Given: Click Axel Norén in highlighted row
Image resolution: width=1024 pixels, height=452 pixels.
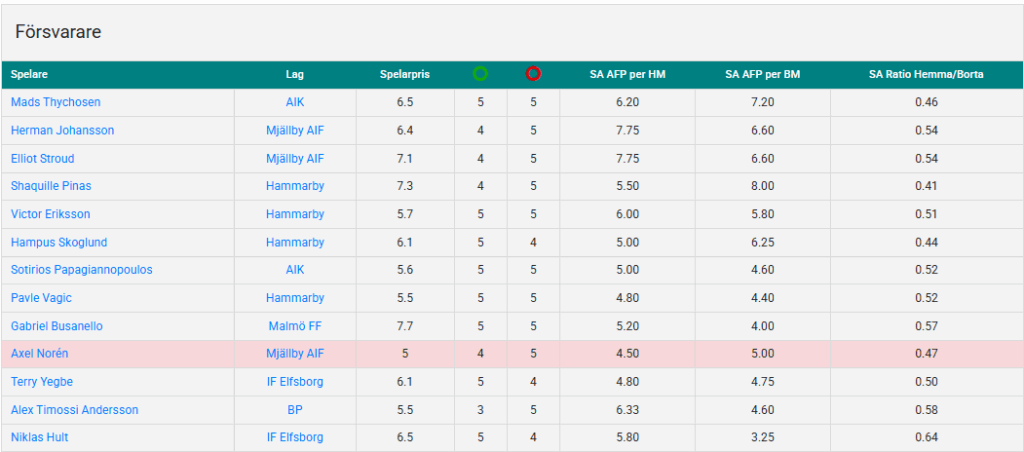Looking at the screenshot, I should pyautogui.click(x=39, y=354).
